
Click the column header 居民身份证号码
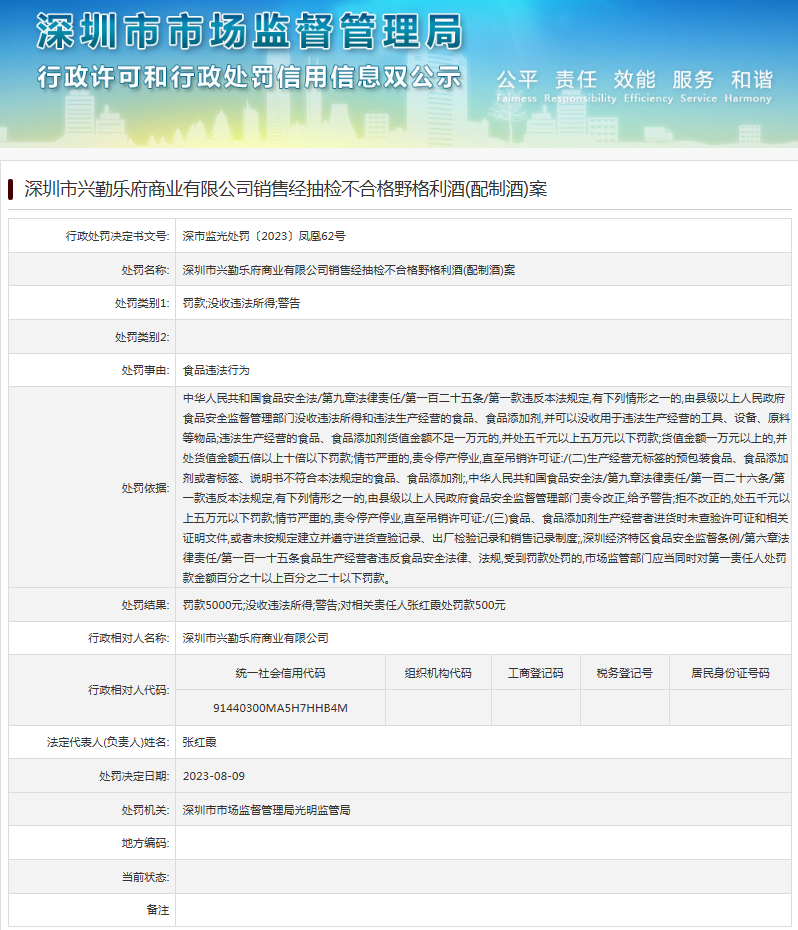coord(730,673)
